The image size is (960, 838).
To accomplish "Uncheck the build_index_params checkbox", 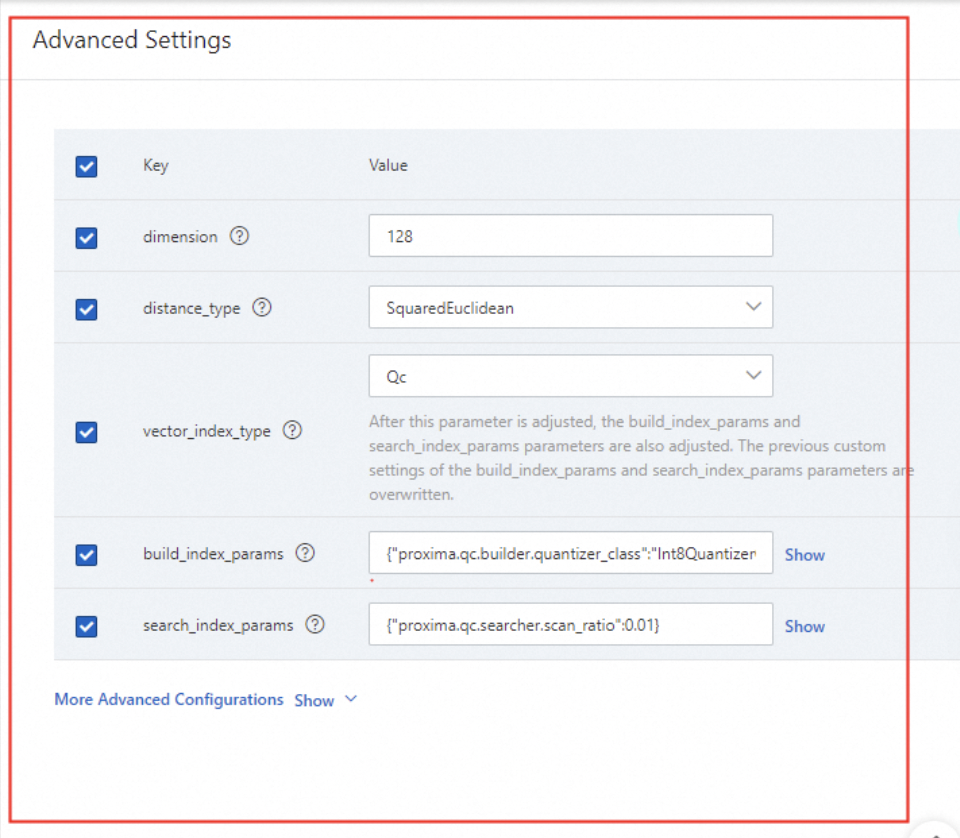I will point(87,554).
